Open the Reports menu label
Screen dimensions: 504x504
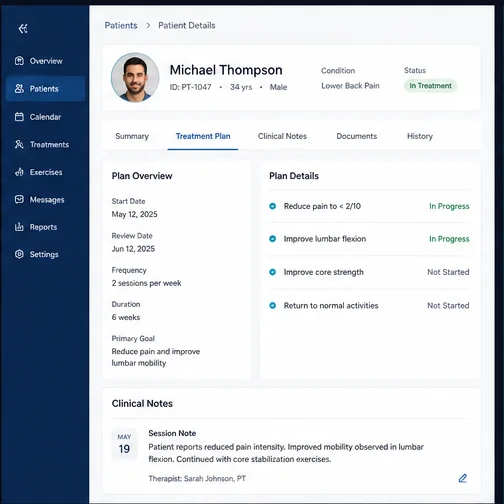point(43,227)
